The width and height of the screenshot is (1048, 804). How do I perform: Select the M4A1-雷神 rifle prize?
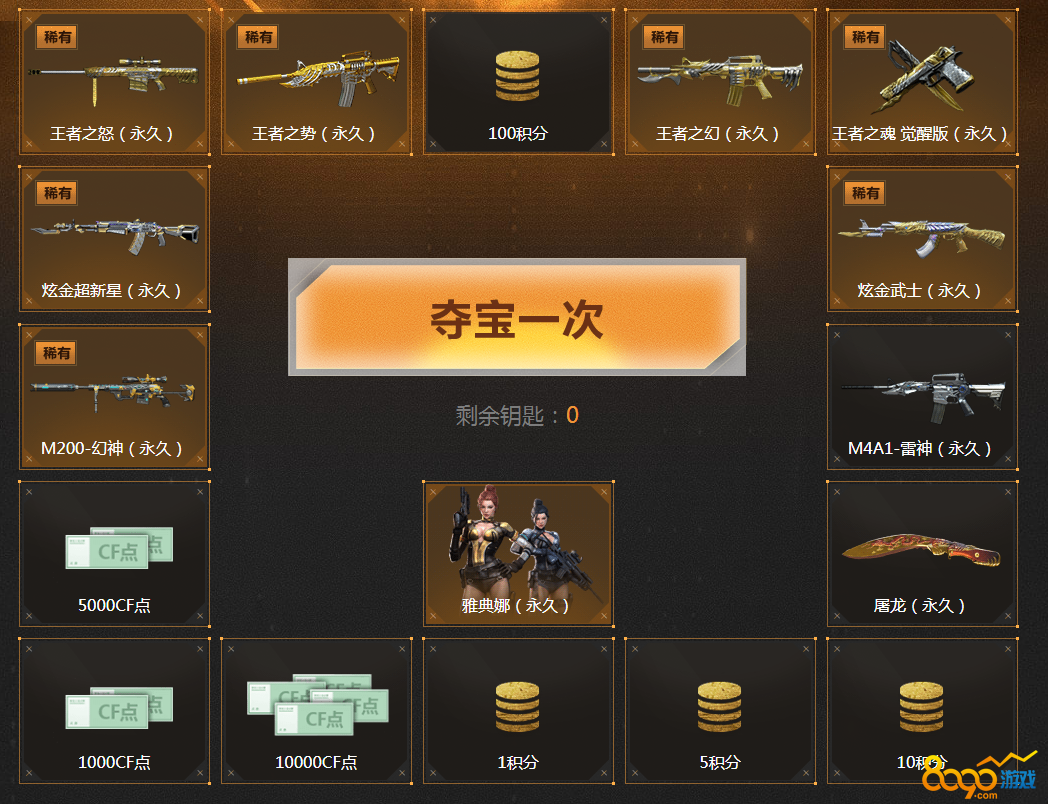click(x=922, y=397)
